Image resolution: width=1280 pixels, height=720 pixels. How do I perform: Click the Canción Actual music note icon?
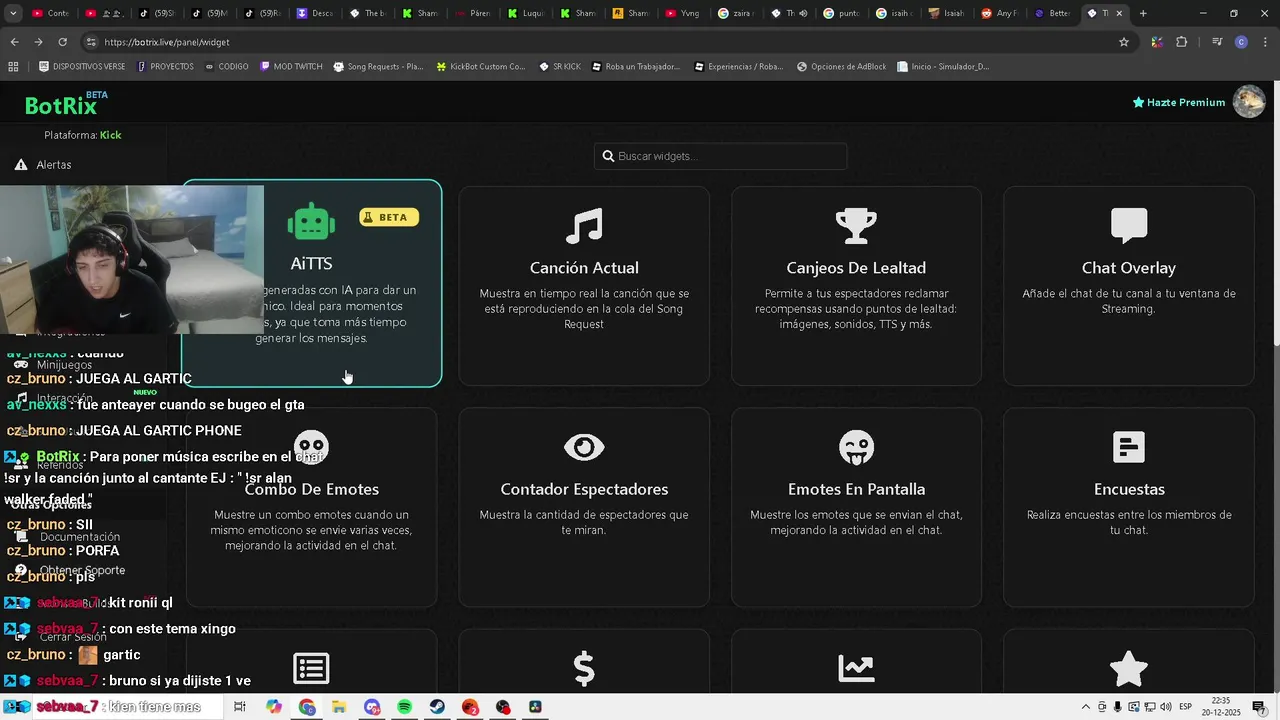pyautogui.click(x=584, y=225)
